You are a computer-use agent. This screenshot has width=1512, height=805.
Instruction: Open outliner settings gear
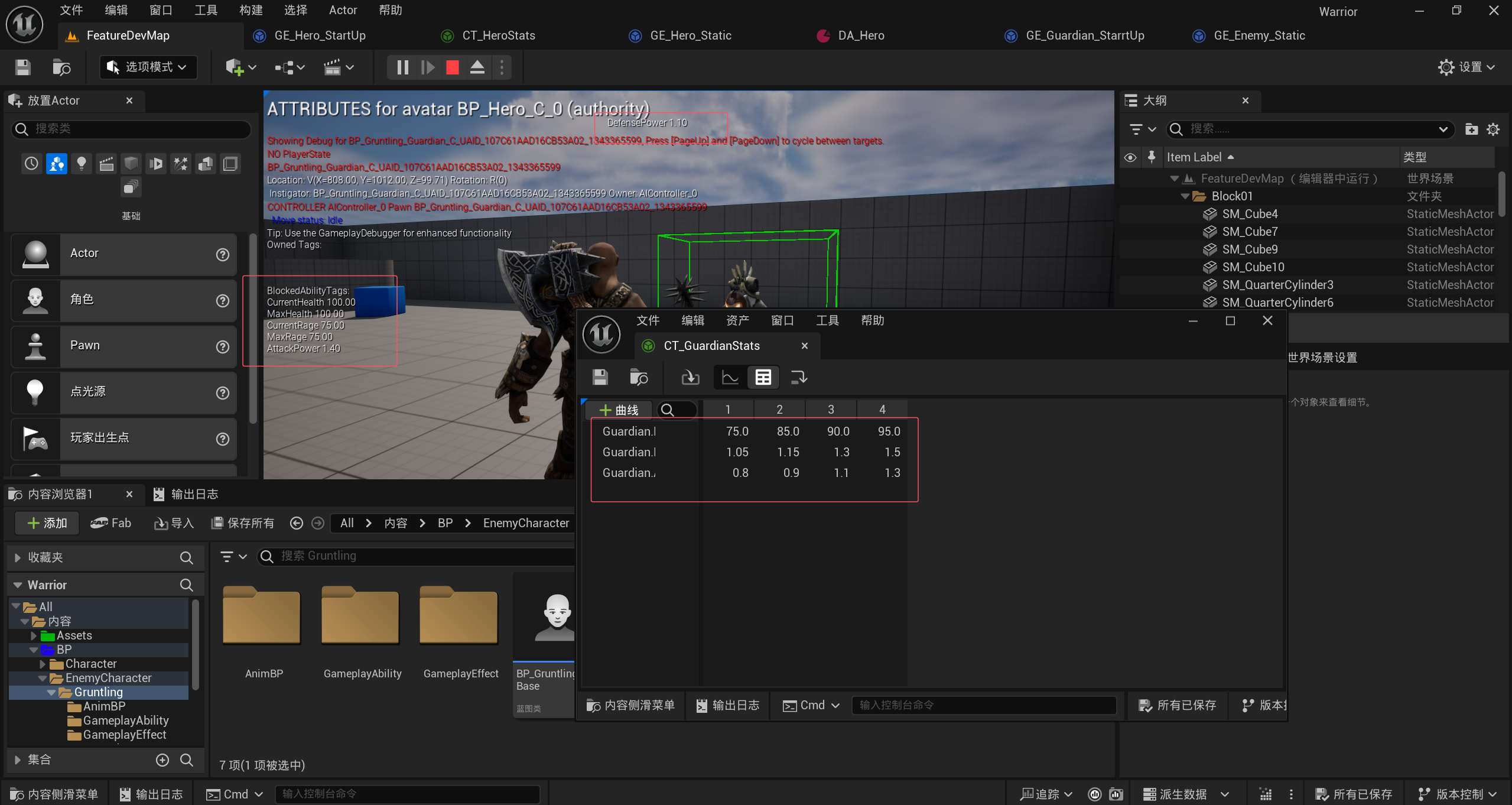coord(1493,129)
